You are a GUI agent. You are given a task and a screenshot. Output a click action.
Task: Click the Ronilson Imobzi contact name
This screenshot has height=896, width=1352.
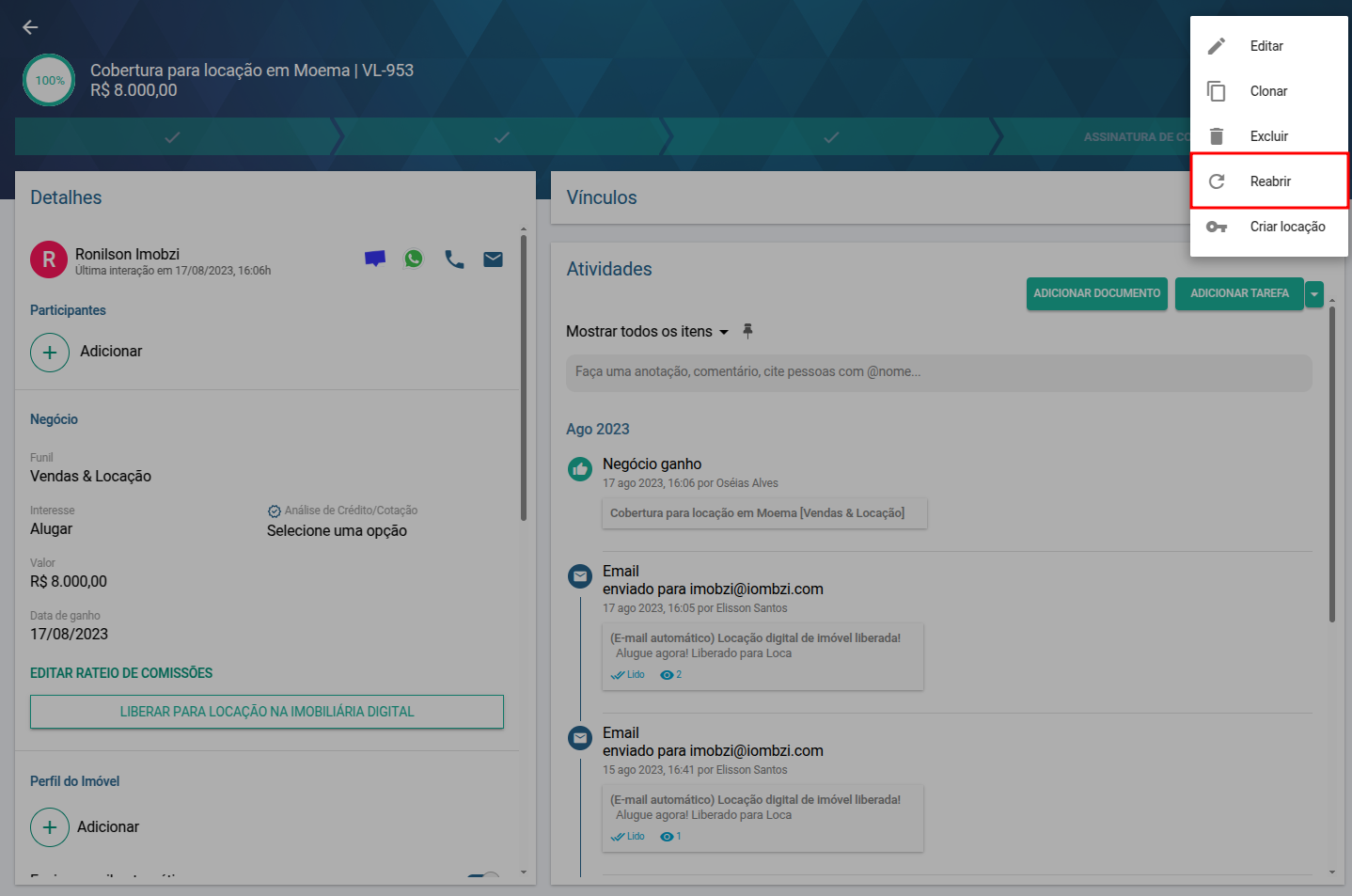(127, 254)
